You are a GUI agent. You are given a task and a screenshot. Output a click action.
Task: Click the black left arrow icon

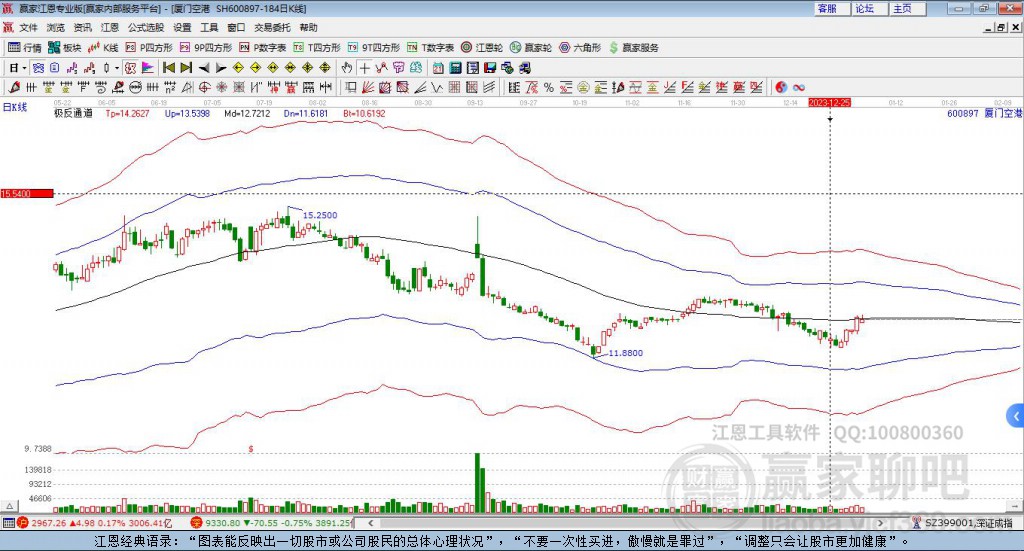point(204,68)
